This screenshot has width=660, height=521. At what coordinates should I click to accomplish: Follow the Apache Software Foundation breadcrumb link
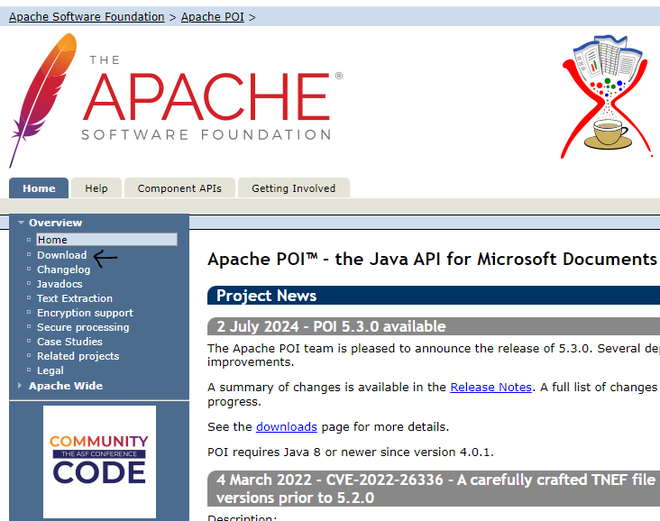tap(87, 17)
